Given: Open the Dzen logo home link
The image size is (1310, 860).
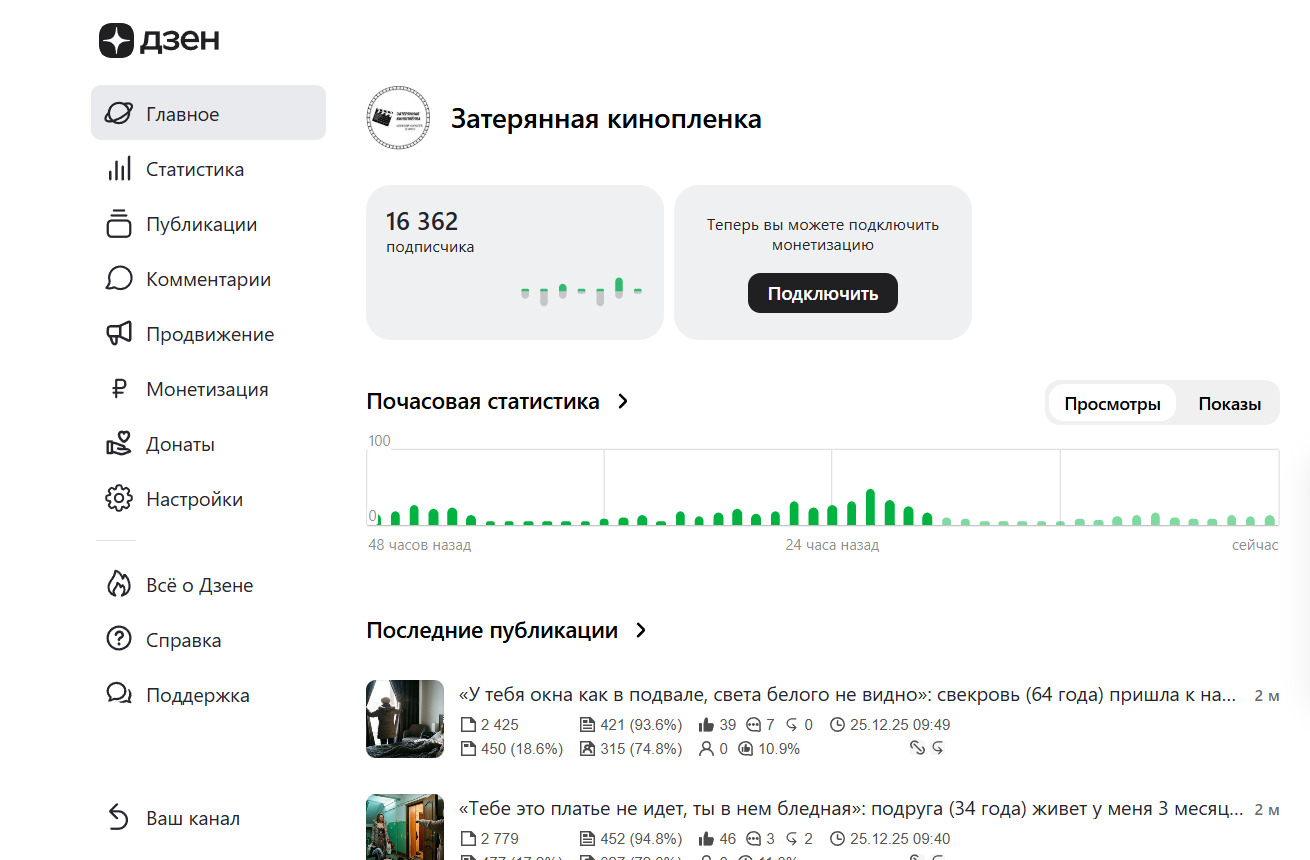Looking at the screenshot, I should [x=159, y=40].
